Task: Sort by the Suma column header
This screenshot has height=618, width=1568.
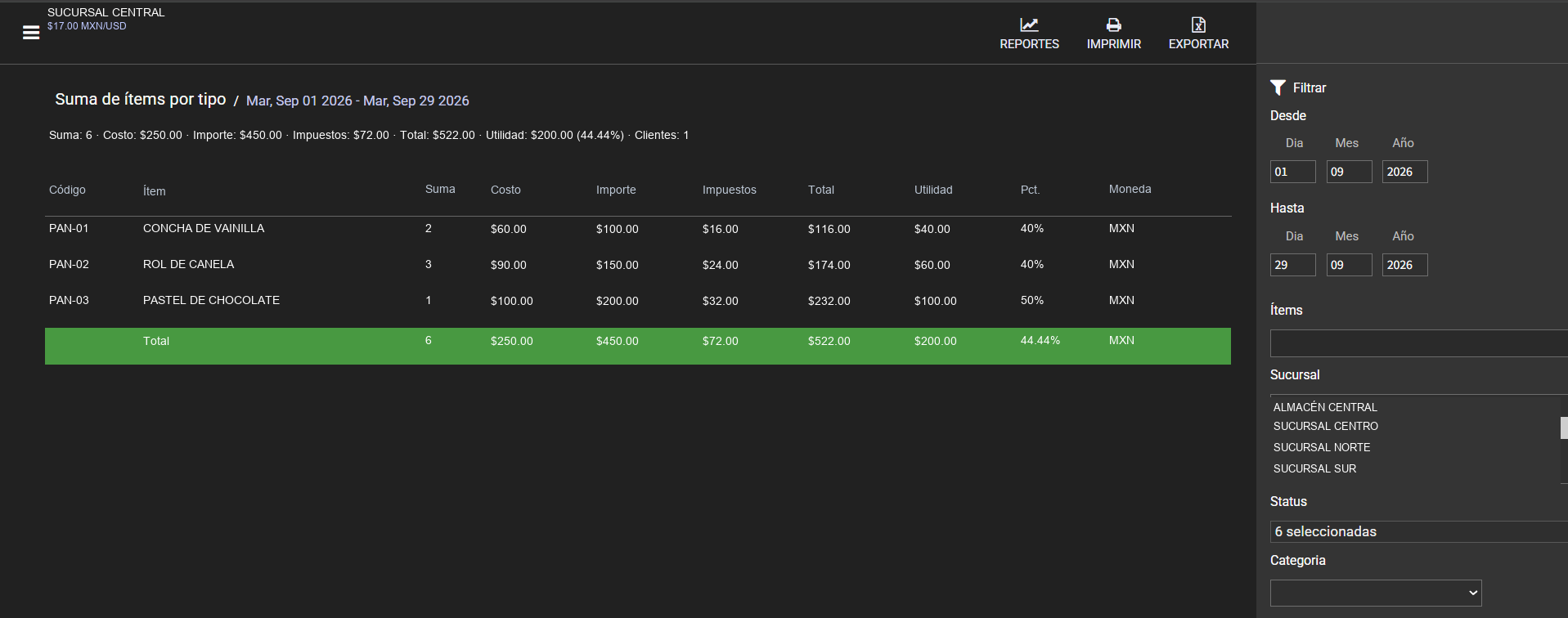Action: click(x=440, y=189)
